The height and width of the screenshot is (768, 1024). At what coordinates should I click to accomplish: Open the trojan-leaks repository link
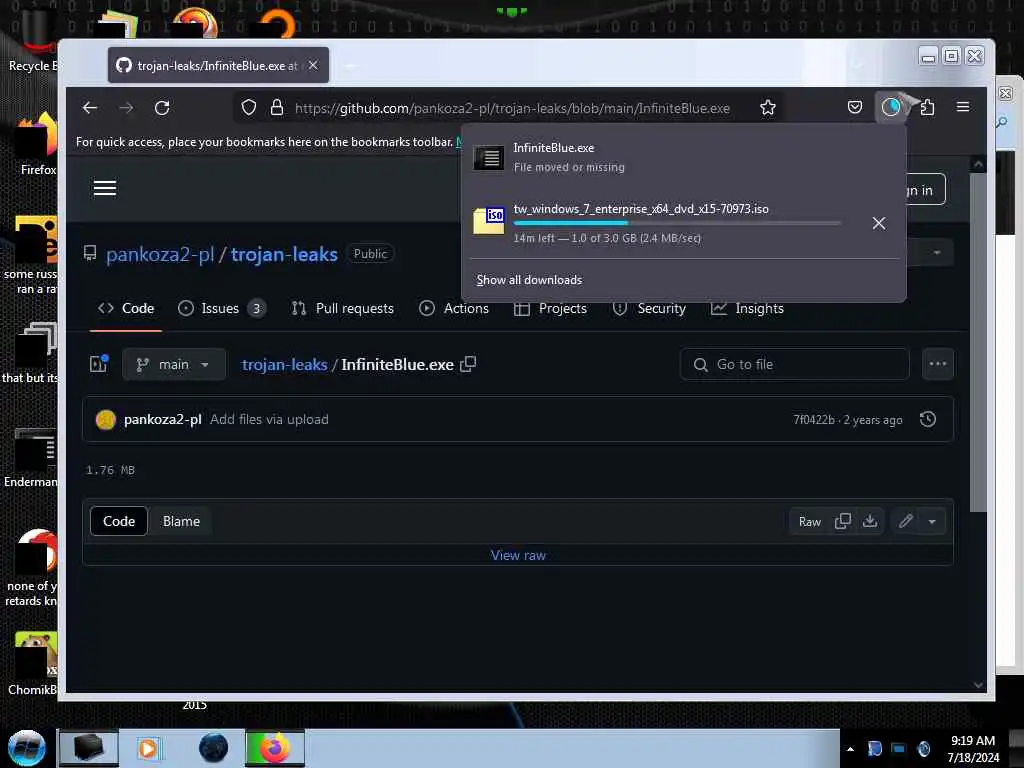coord(284,254)
